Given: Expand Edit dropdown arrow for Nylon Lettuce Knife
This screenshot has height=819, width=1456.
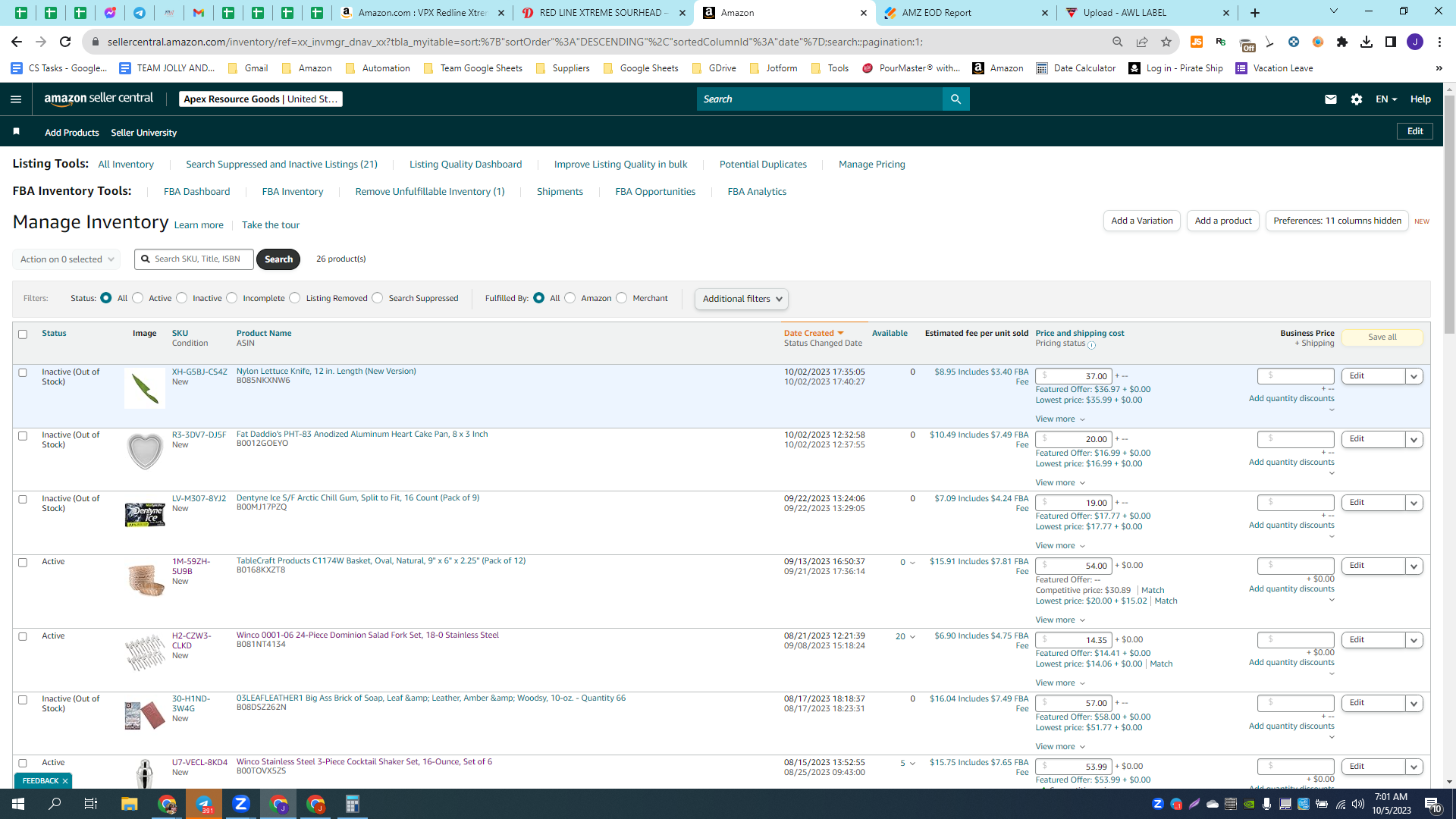Looking at the screenshot, I should (x=1414, y=376).
